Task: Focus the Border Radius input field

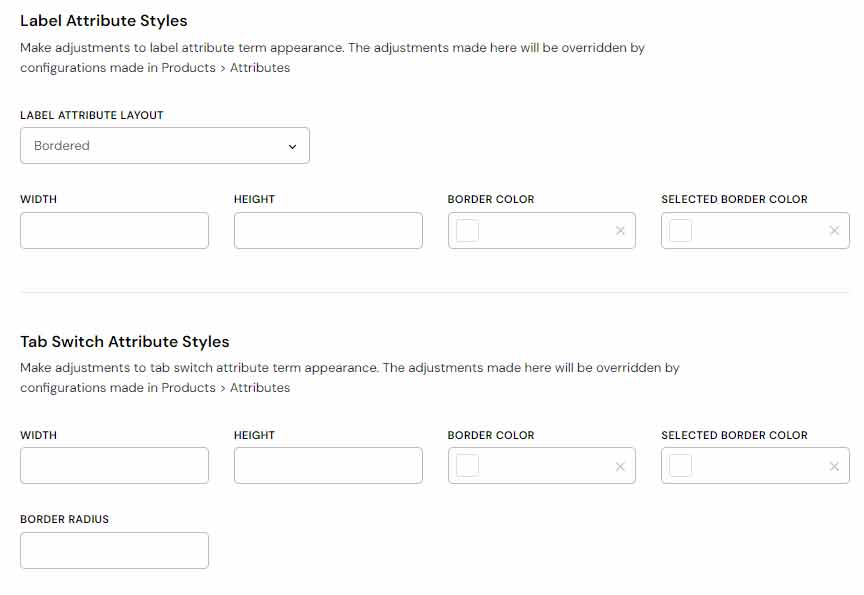Action: pos(114,551)
